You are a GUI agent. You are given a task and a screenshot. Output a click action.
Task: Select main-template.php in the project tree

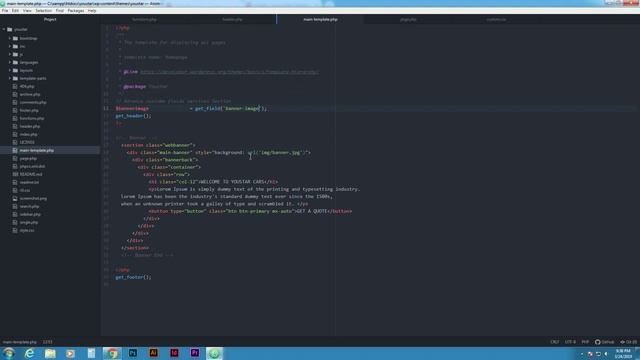[x=37, y=150]
